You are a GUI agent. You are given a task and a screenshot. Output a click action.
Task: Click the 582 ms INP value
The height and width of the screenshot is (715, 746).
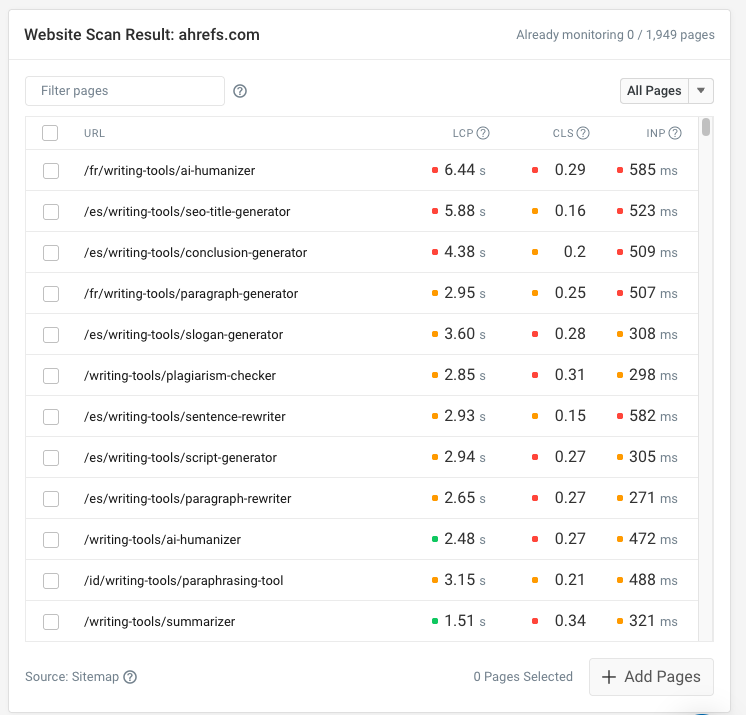tap(653, 416)
